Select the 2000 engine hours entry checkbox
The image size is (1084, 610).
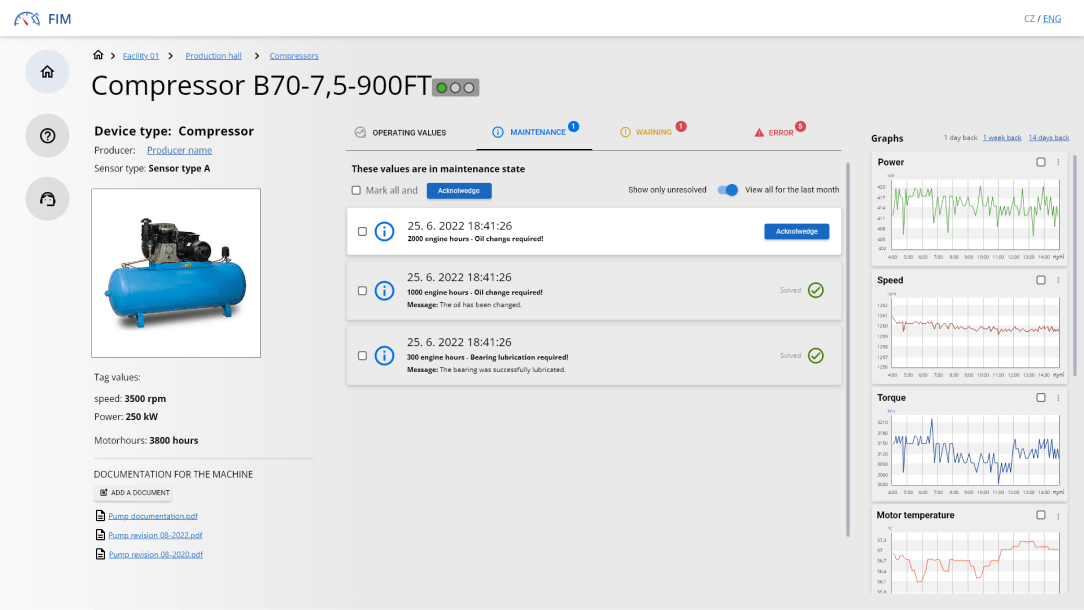(x=362, y=232)
